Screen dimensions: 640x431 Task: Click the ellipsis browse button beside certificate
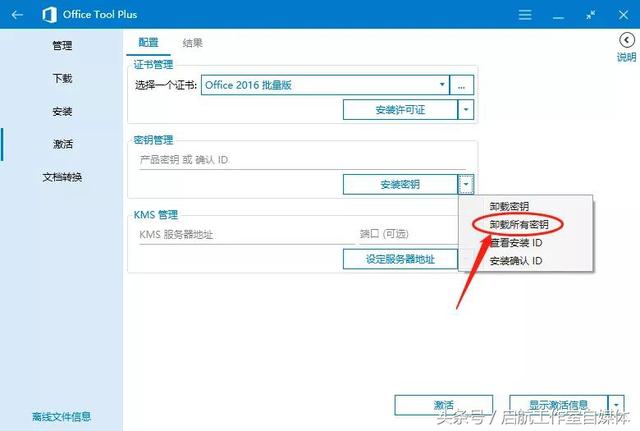point(462,85)
